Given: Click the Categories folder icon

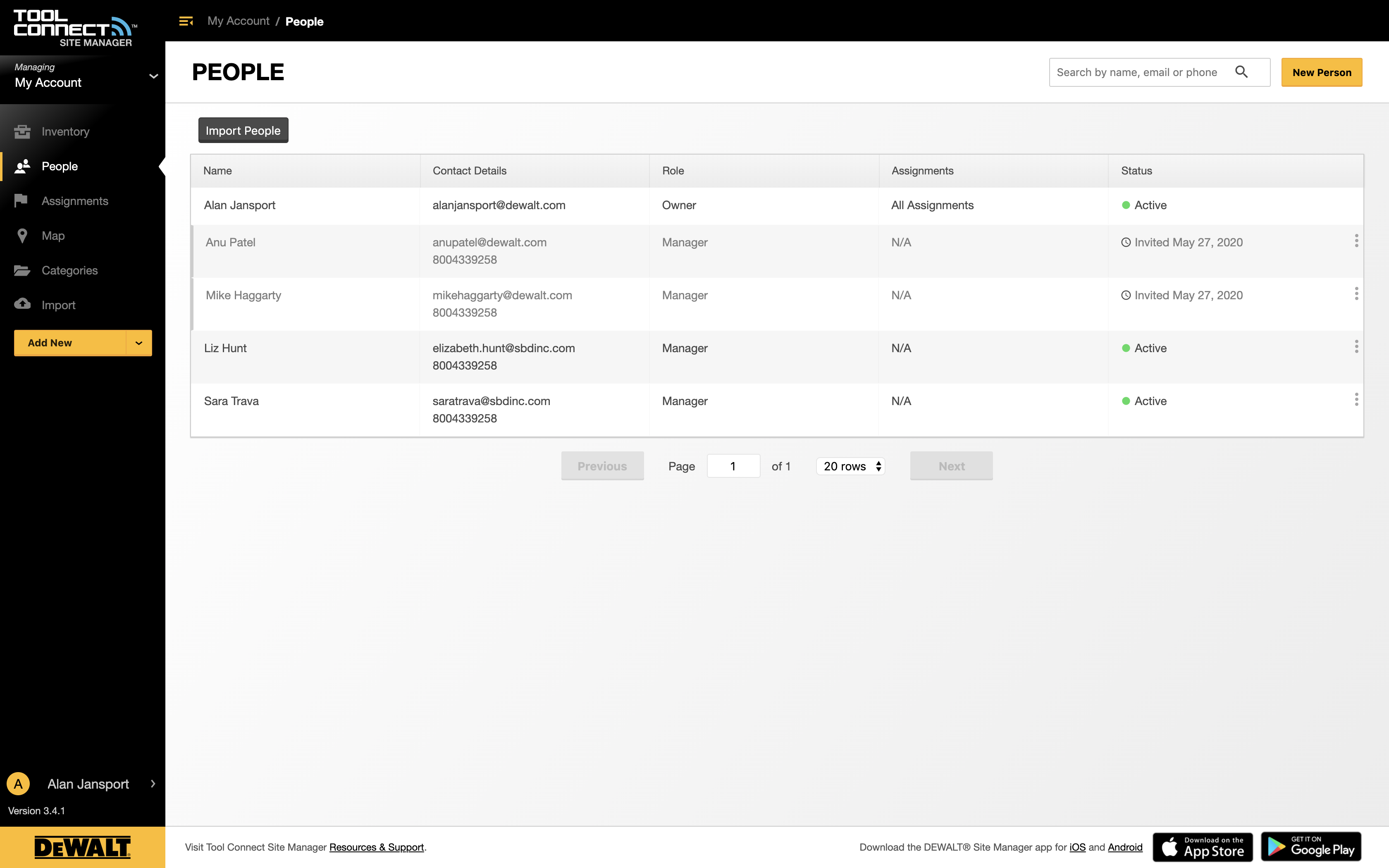Looking at the screenshot, I should pyautogui.click(x=22, y=270).
